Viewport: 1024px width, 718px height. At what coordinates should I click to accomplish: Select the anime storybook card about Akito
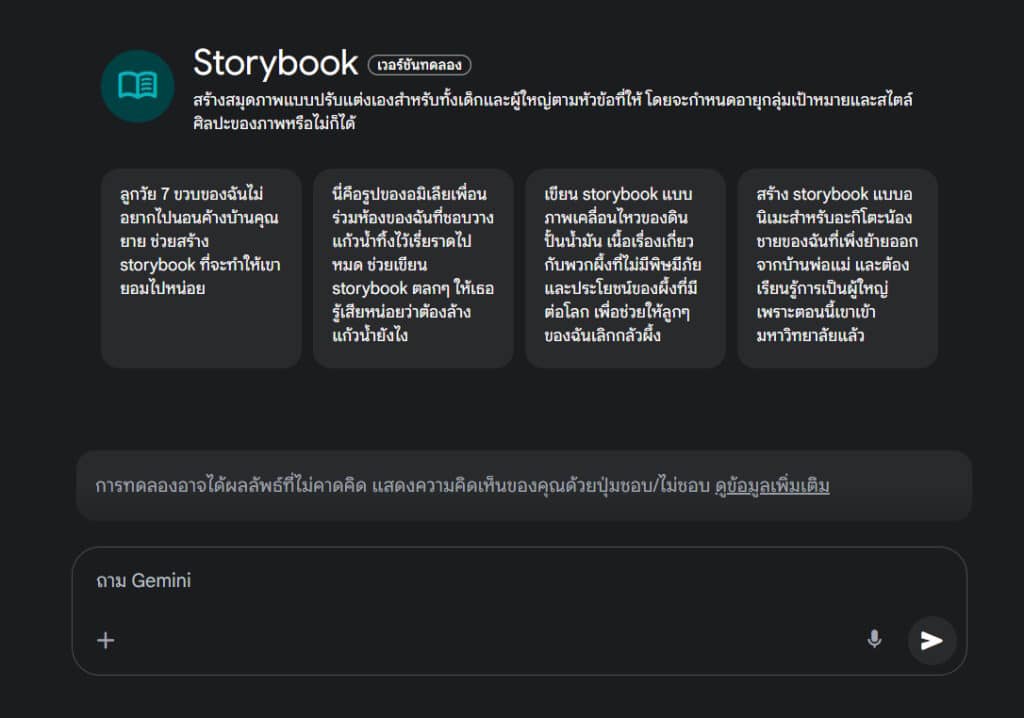(837, 268)
